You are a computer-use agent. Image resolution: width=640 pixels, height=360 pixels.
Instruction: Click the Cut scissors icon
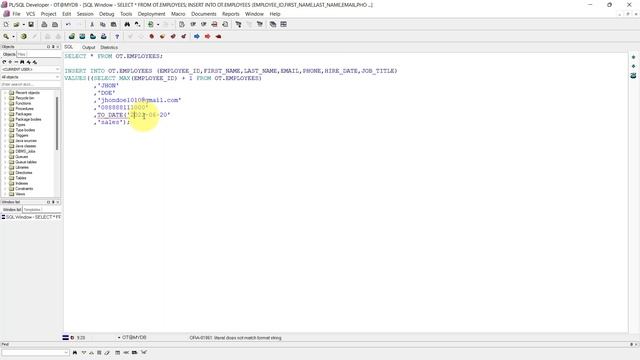pos(92,24)
